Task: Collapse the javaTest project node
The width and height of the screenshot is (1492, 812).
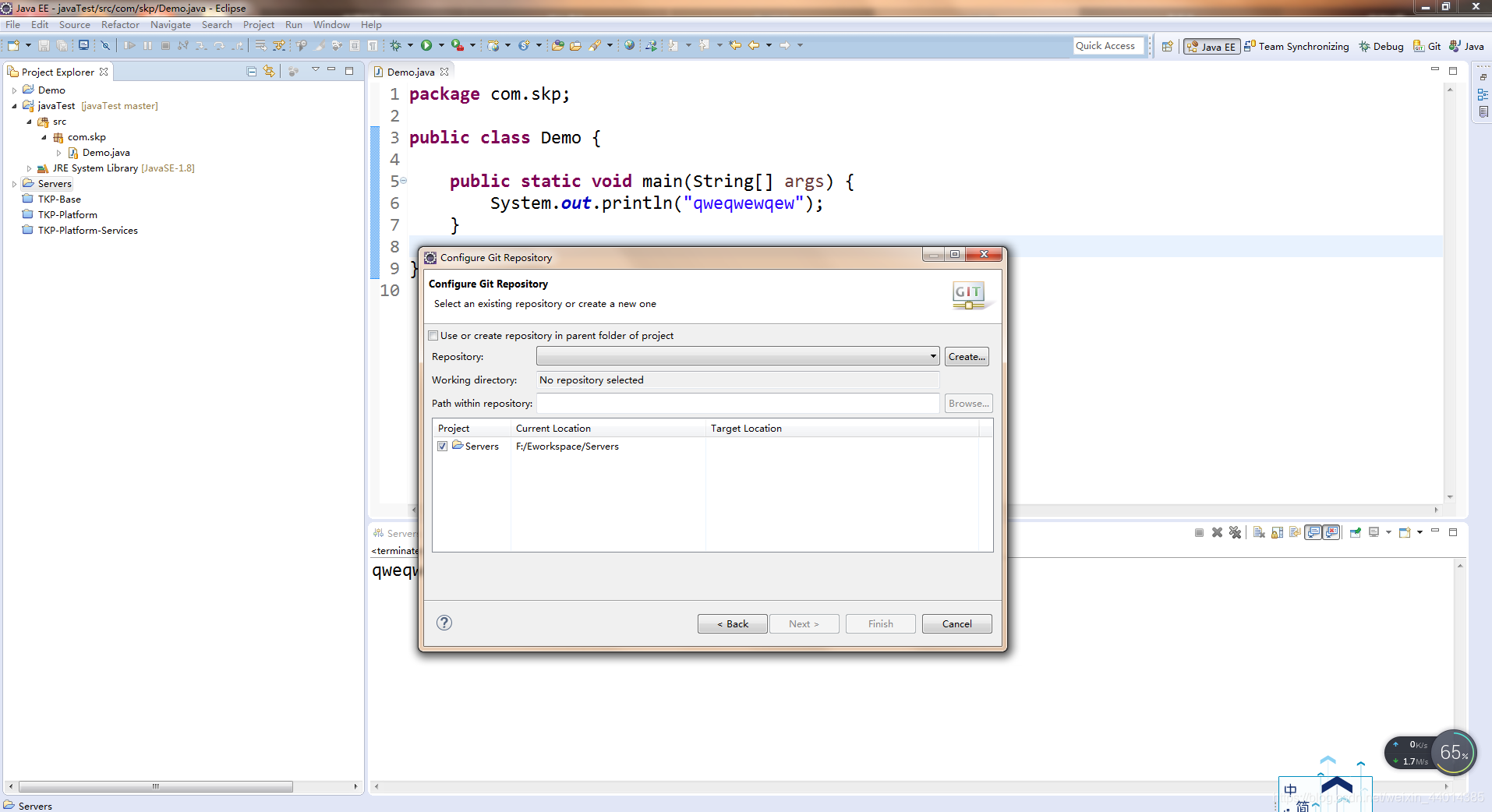Action: [14, 106]
